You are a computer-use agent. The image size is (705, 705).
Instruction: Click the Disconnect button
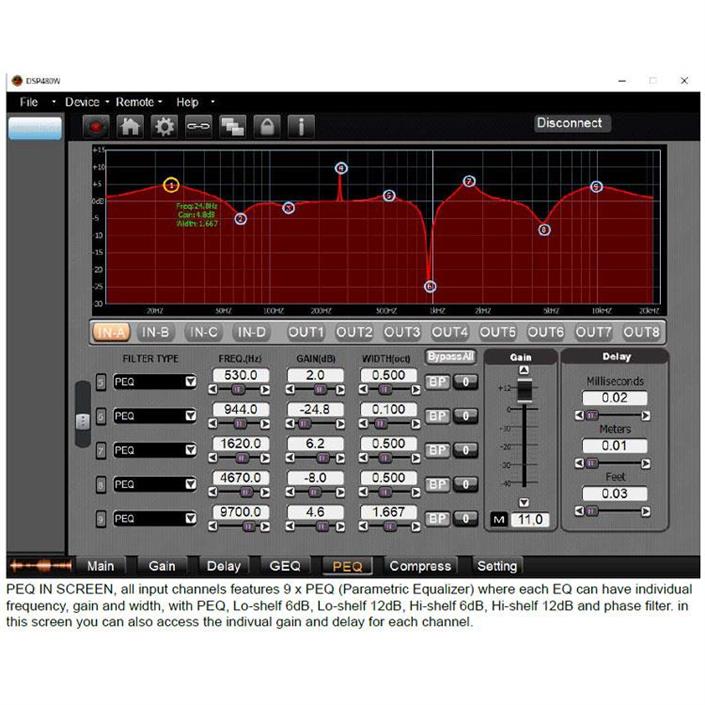pos(569,123)
